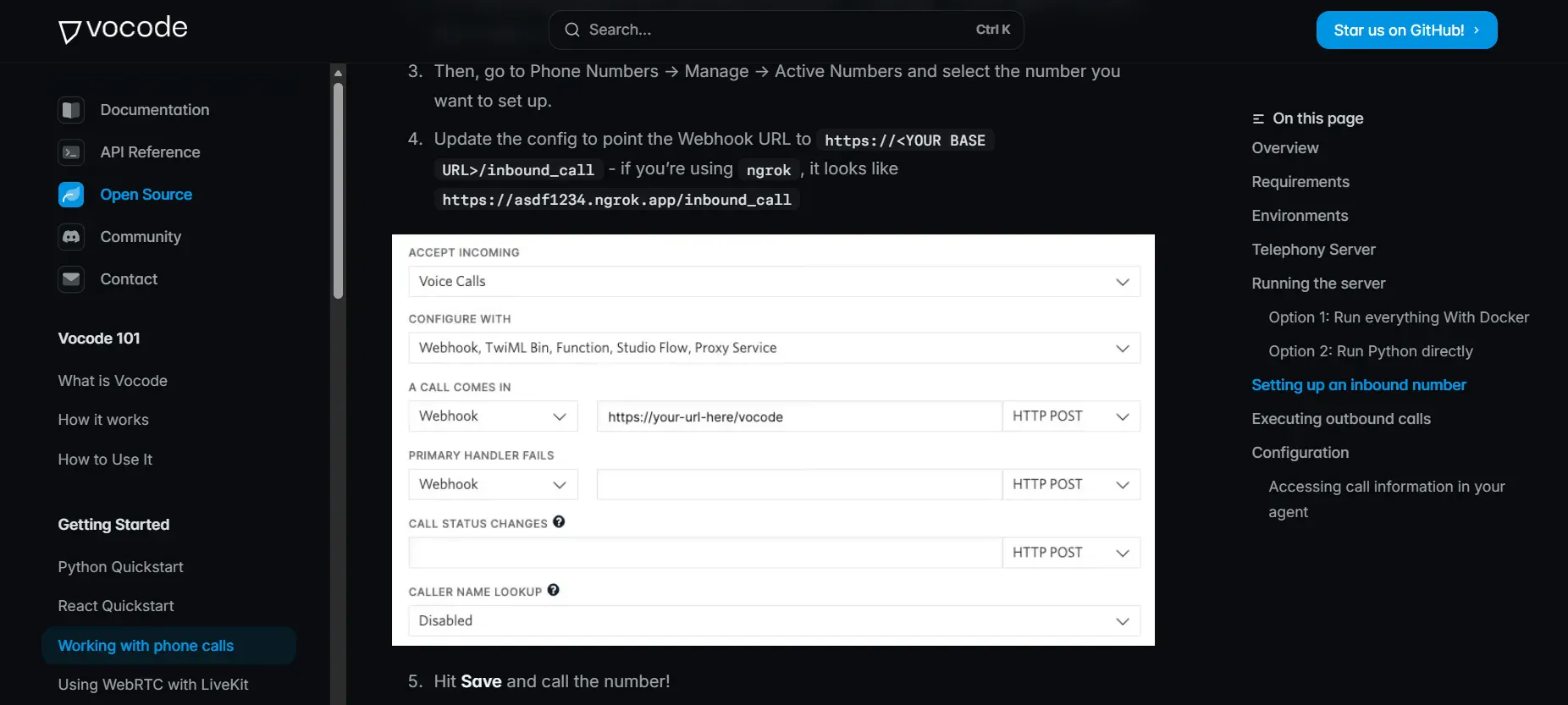The image size is (1568, 705).
Task: Click the Call Status Changes URL field
Action: pyautogui.click(x=705, y=553)
